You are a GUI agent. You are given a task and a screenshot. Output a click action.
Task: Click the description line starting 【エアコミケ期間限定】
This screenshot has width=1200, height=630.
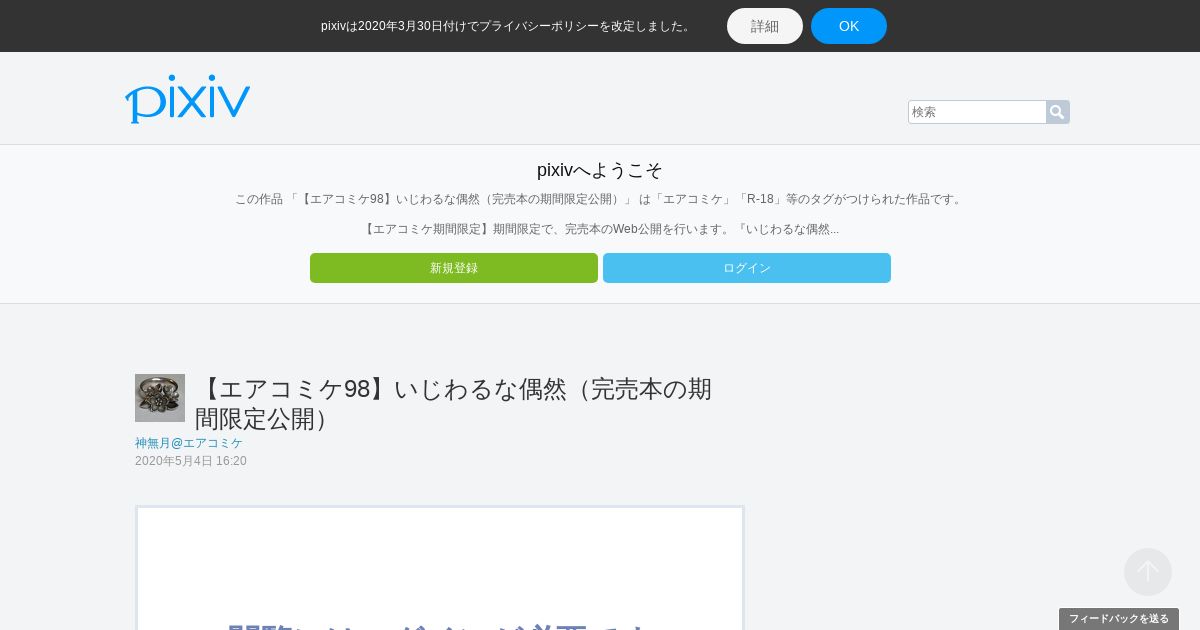(x=600, y=229)
